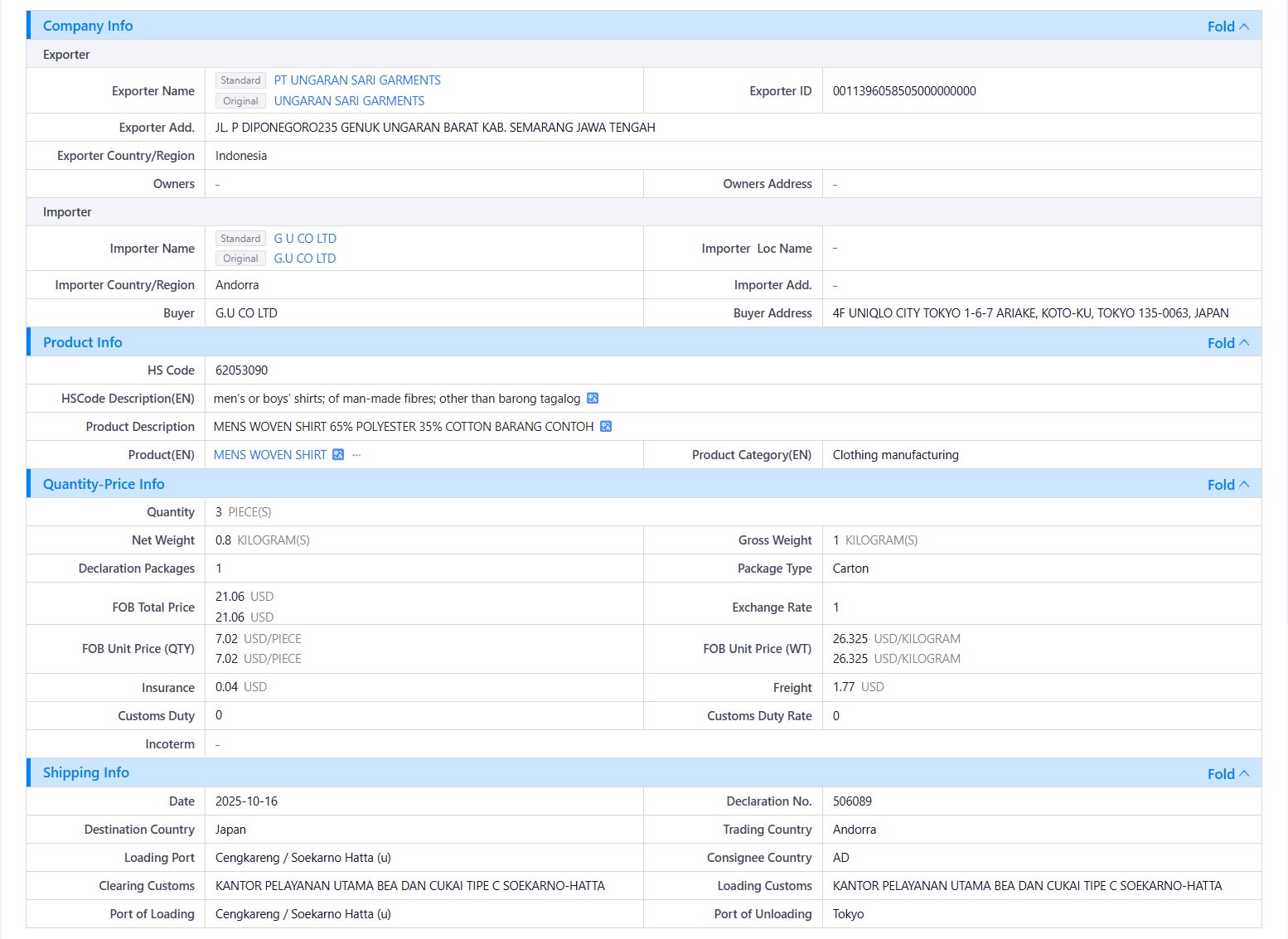Select the Exporter ID value 001139605850500000000

pyautogui.click(x=904, y=91)
